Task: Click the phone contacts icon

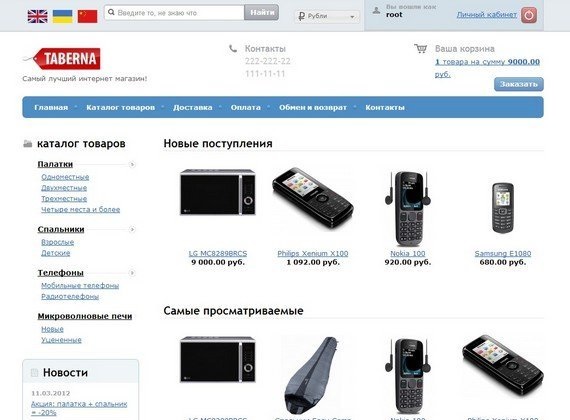Action: [233, 48]
